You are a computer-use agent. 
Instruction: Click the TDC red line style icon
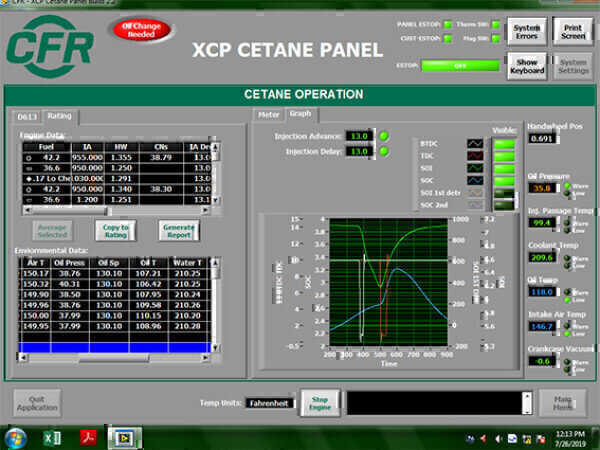[475, 156]
